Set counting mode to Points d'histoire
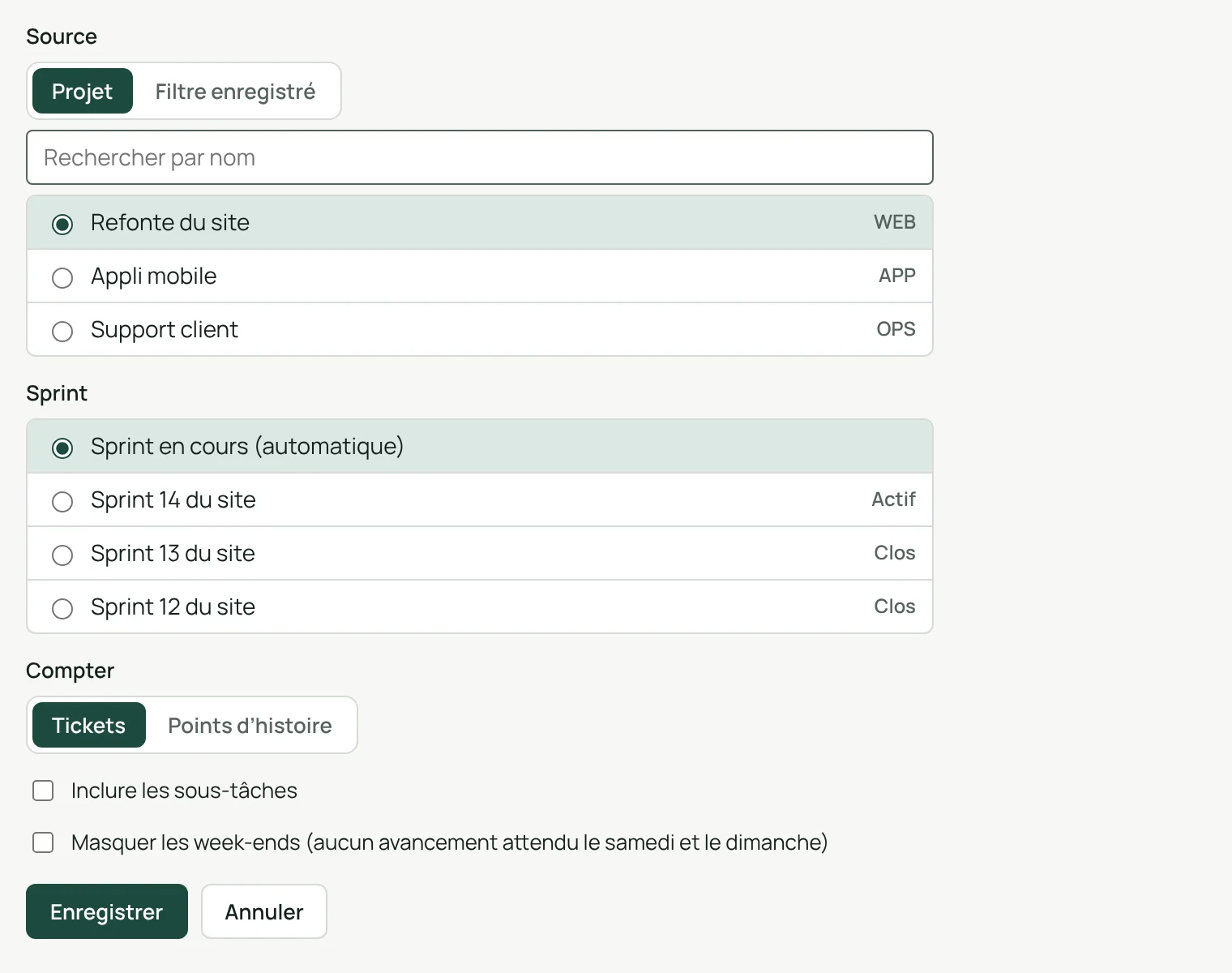The height and width of the screenshot is (973, 1232). tap(250, 725)
